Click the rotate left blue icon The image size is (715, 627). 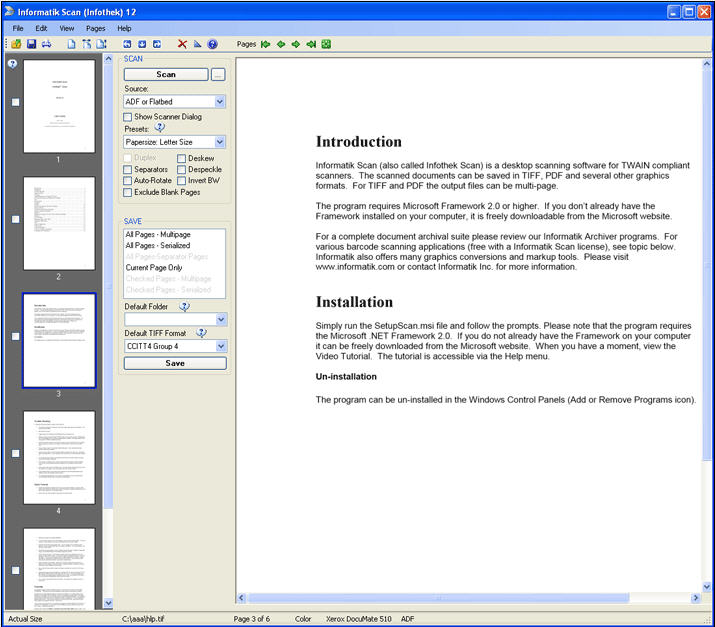click(127, 44)
